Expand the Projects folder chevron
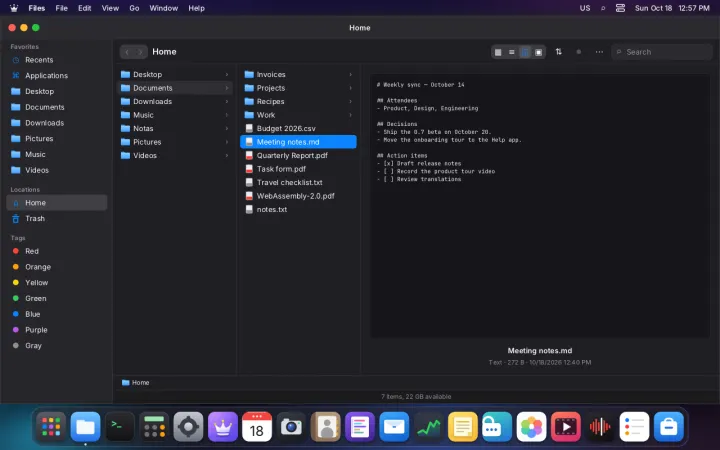The width and height of the screenshot is (720, 450). pyautogui.click(x=350, y=88)
